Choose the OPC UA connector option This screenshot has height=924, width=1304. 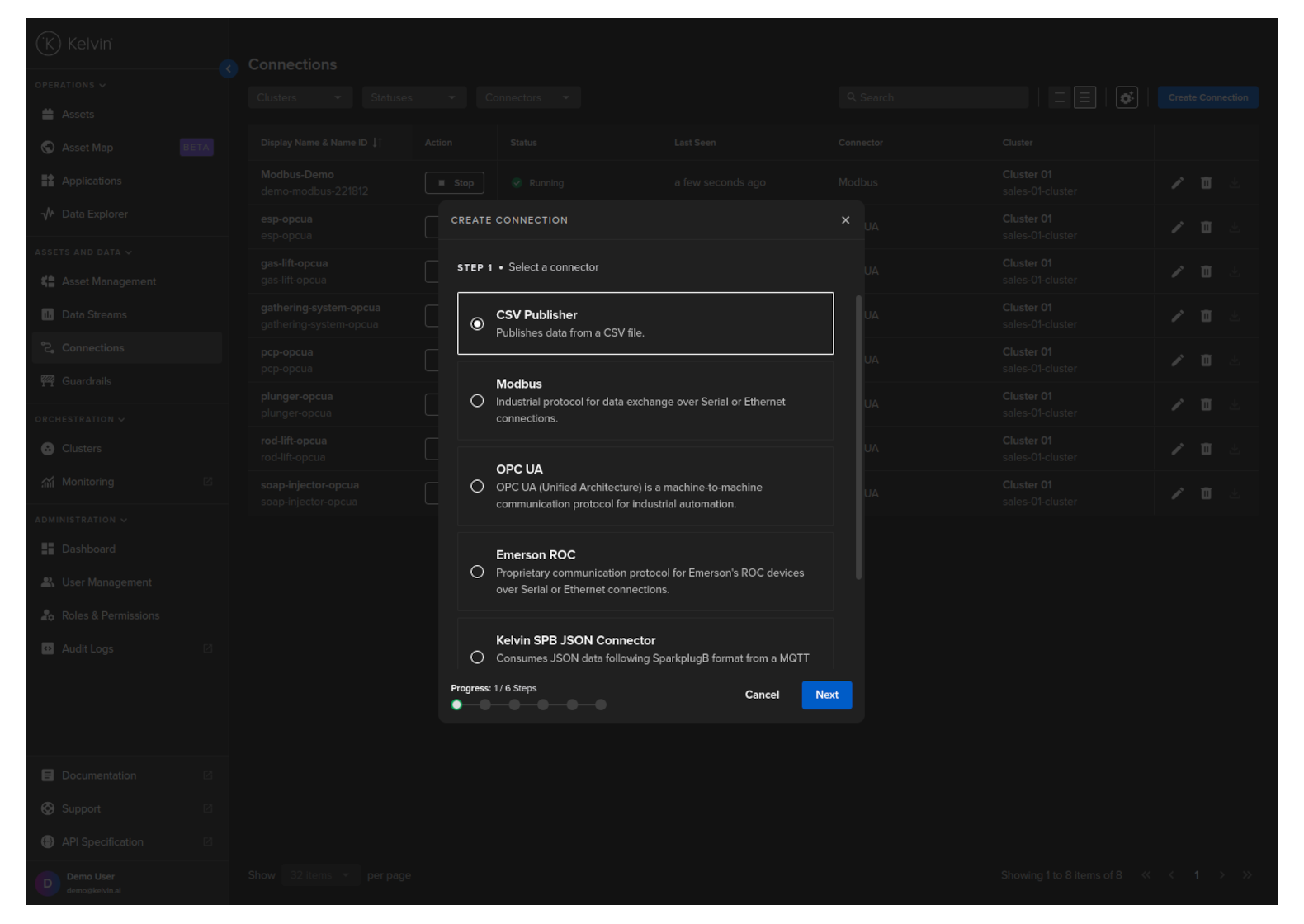477,487
